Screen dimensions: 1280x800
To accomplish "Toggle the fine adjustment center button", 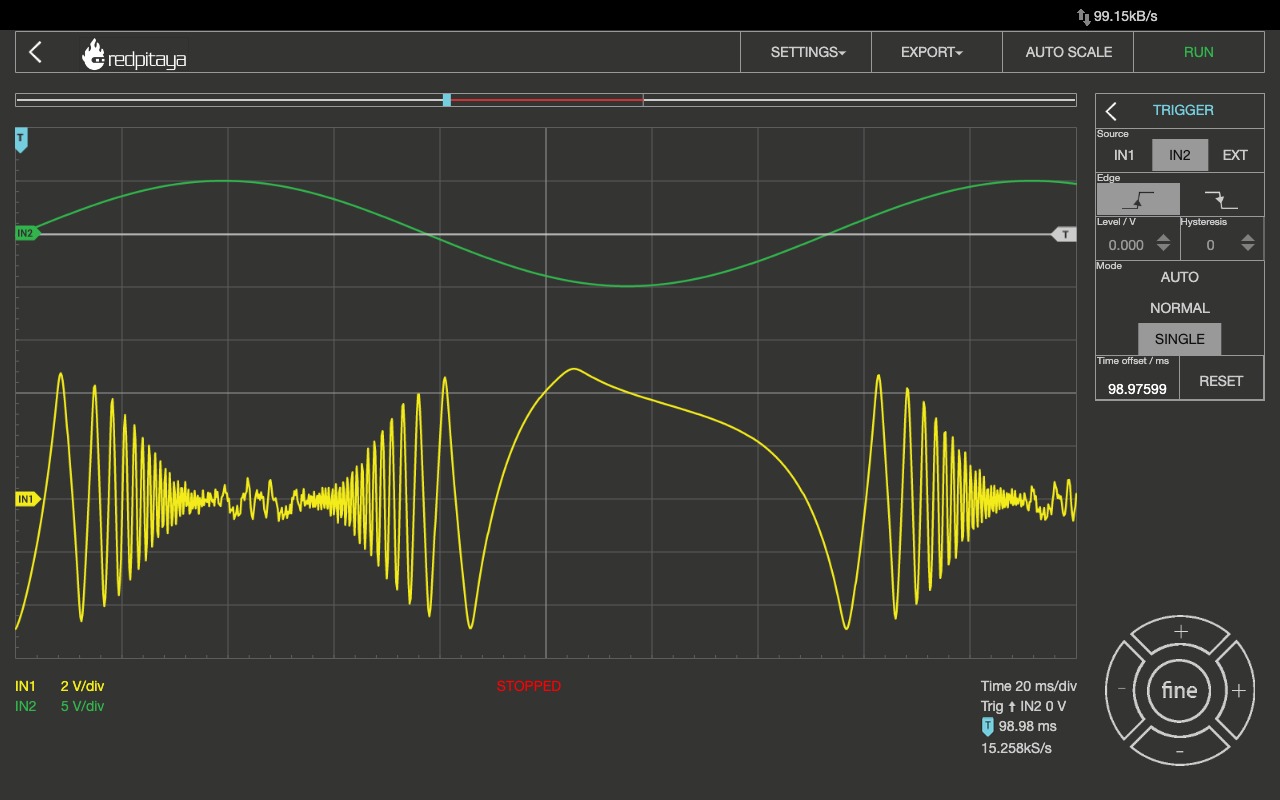I will [1179, 690].
